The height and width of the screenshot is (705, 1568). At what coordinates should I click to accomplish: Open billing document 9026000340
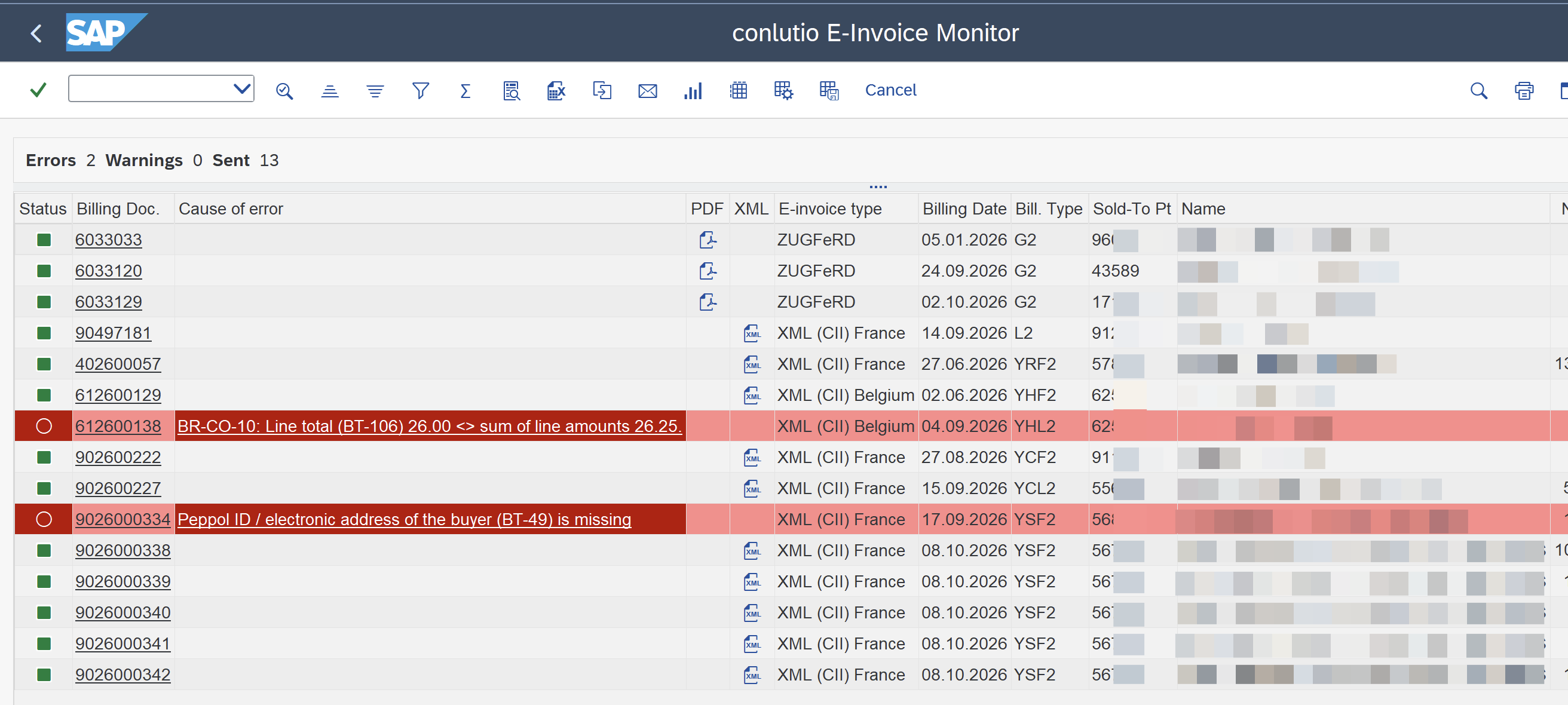123,612
